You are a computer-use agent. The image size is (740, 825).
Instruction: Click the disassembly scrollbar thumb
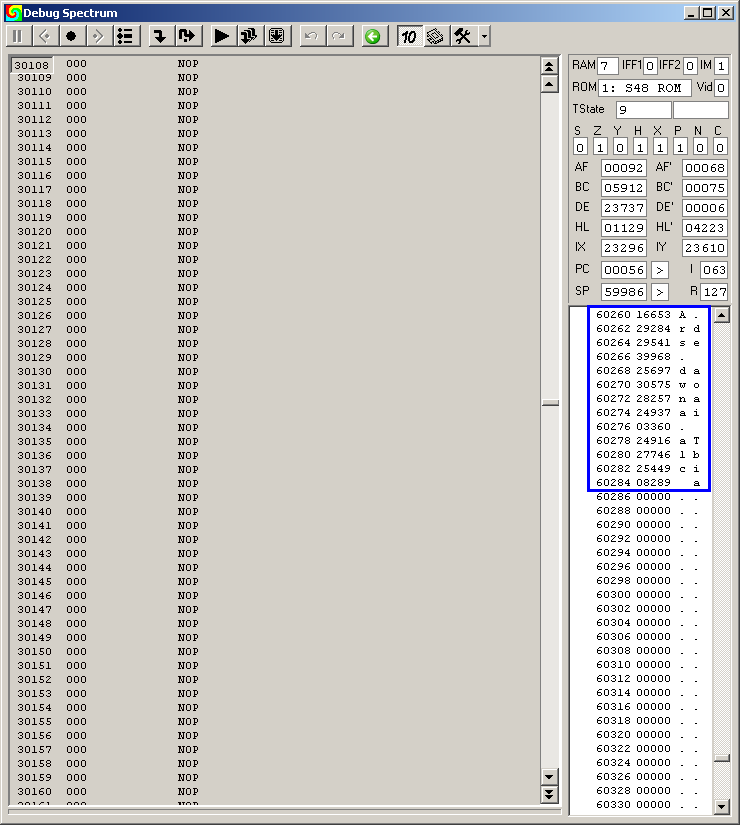tap(550, 404)
